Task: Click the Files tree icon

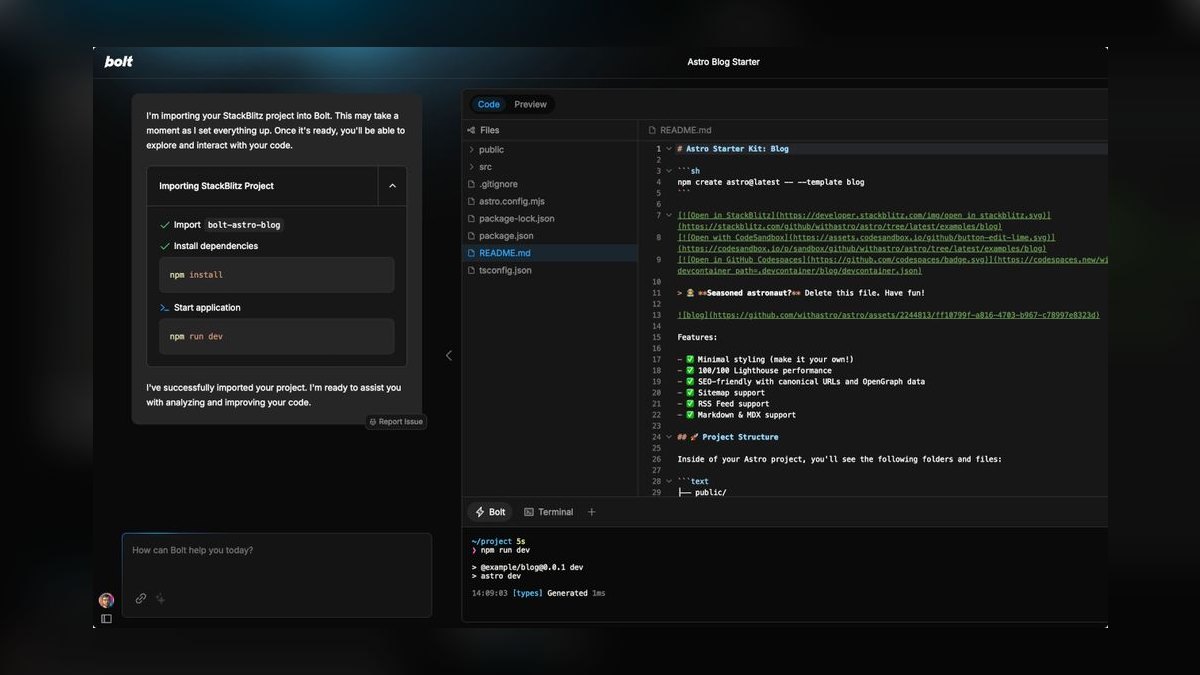Action: [x=471, y=130]
